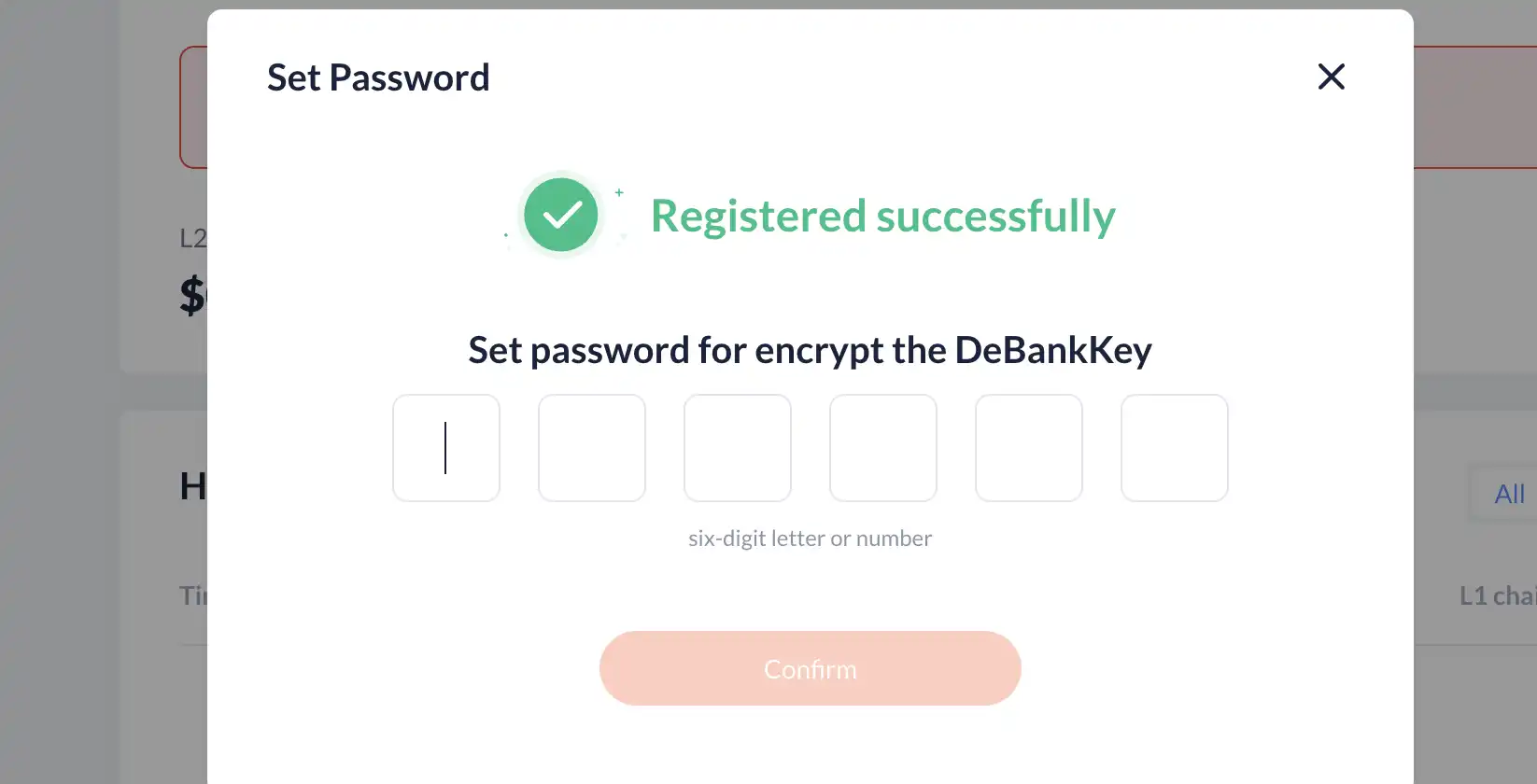Click the small sparkle plus beside checkmark
The height and width of the screenshot is (784, 1537).
pyautogui.click(x=619, y=192)
